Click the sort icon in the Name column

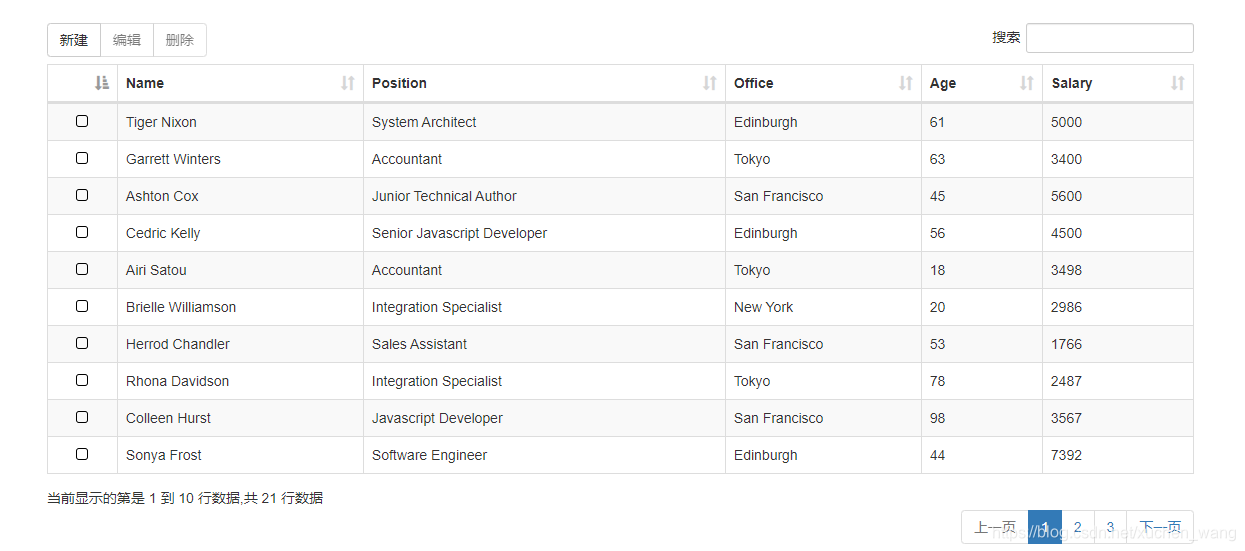pos(347,83)
